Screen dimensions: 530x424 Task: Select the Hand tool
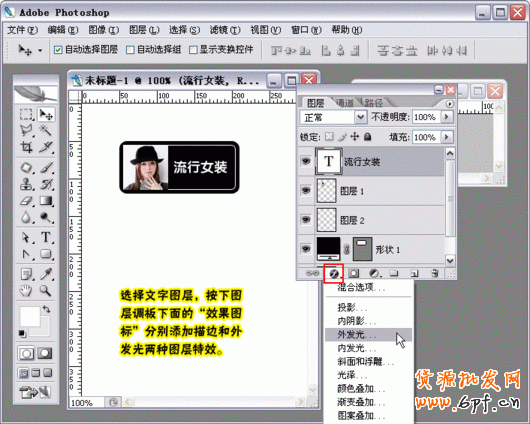(26, 290)
